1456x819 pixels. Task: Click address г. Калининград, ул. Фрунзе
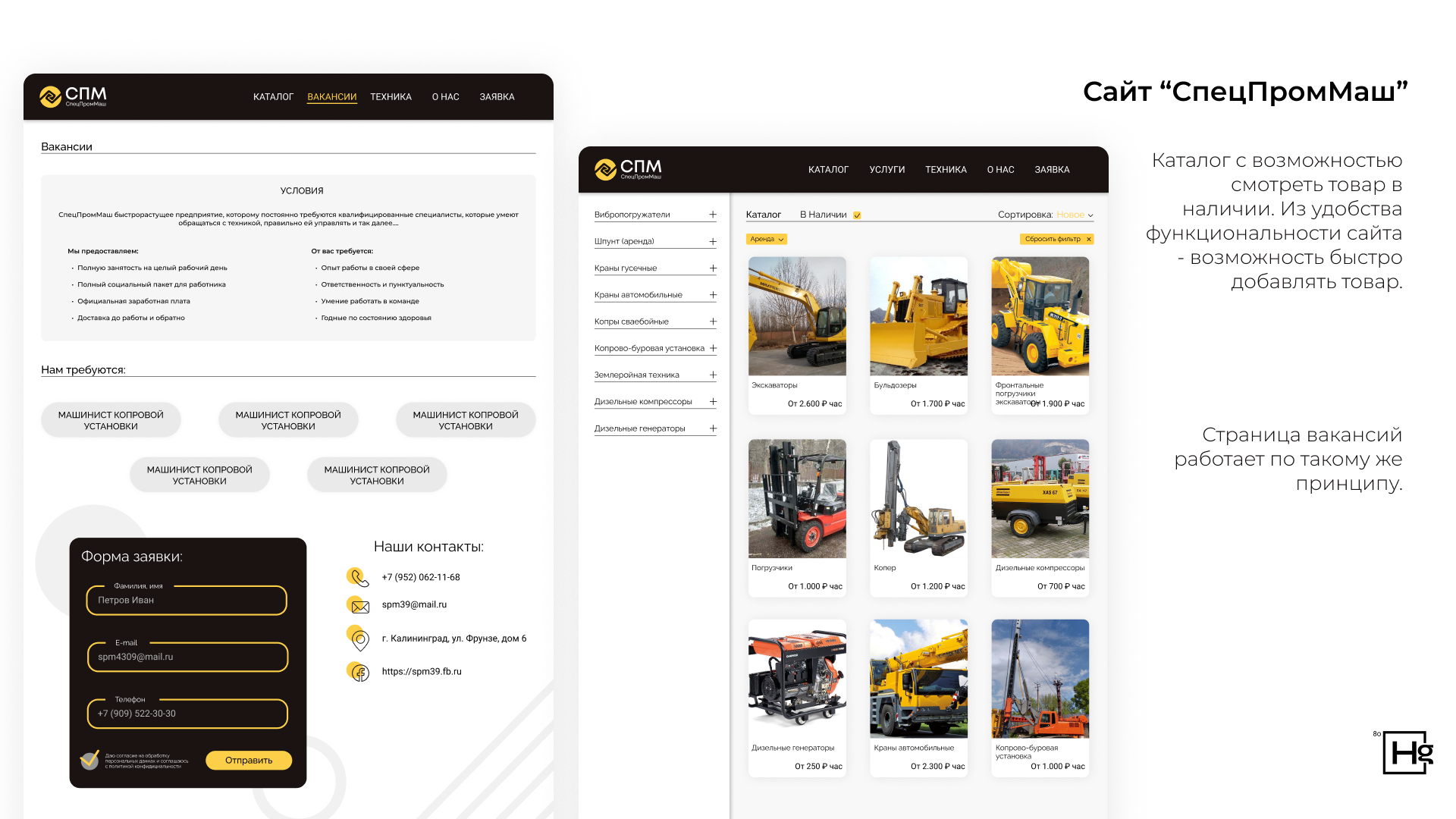453,639
